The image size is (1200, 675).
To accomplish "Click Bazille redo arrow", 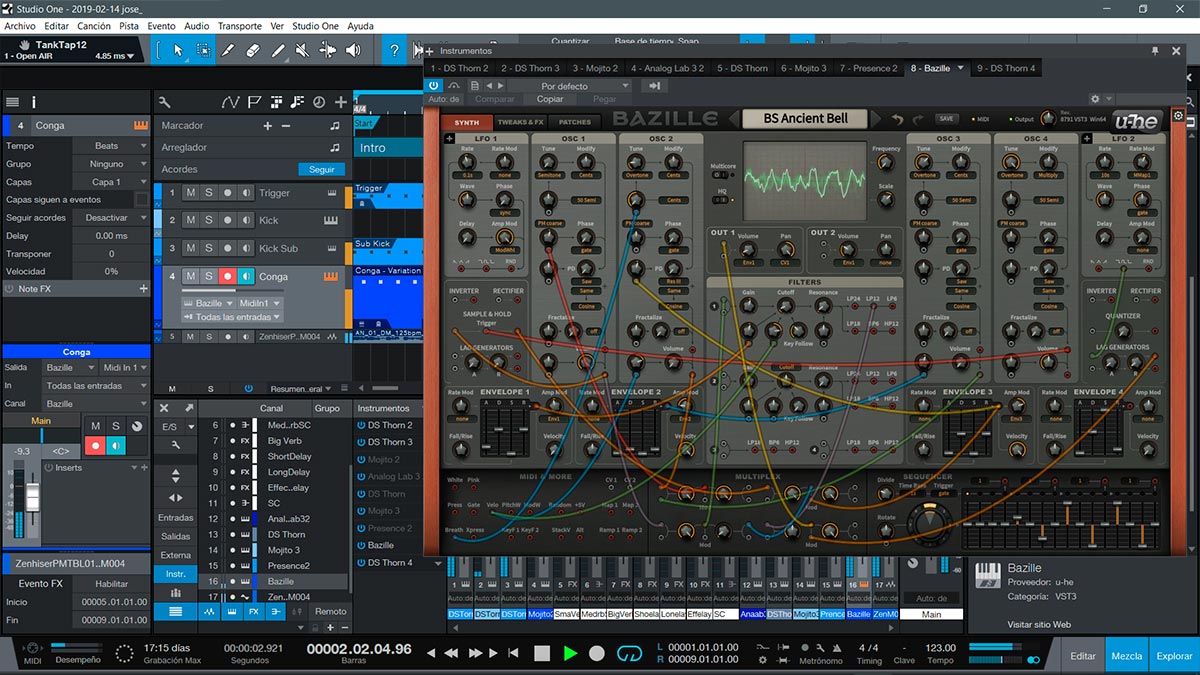I will (917, 119).
